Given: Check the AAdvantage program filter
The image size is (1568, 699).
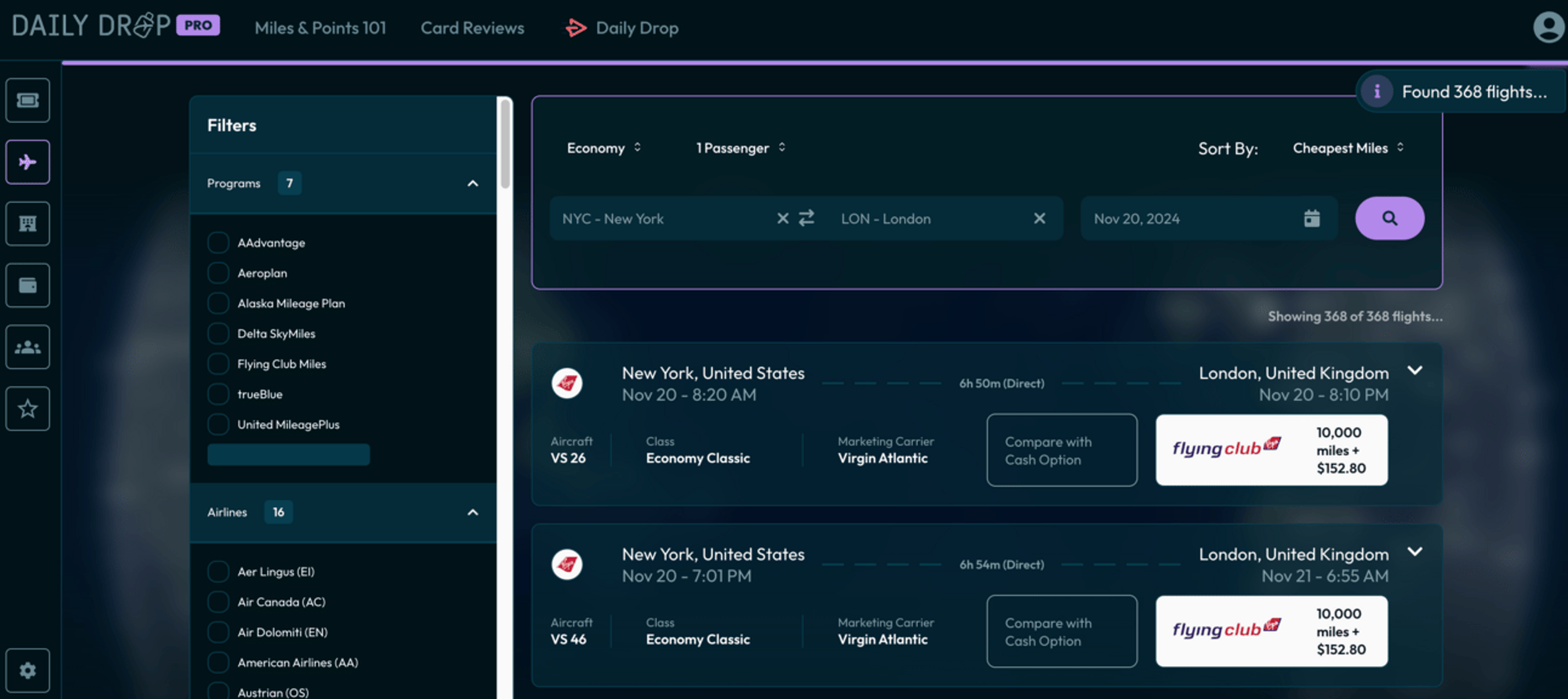Looking at the screenshot, I should [218, 243].
